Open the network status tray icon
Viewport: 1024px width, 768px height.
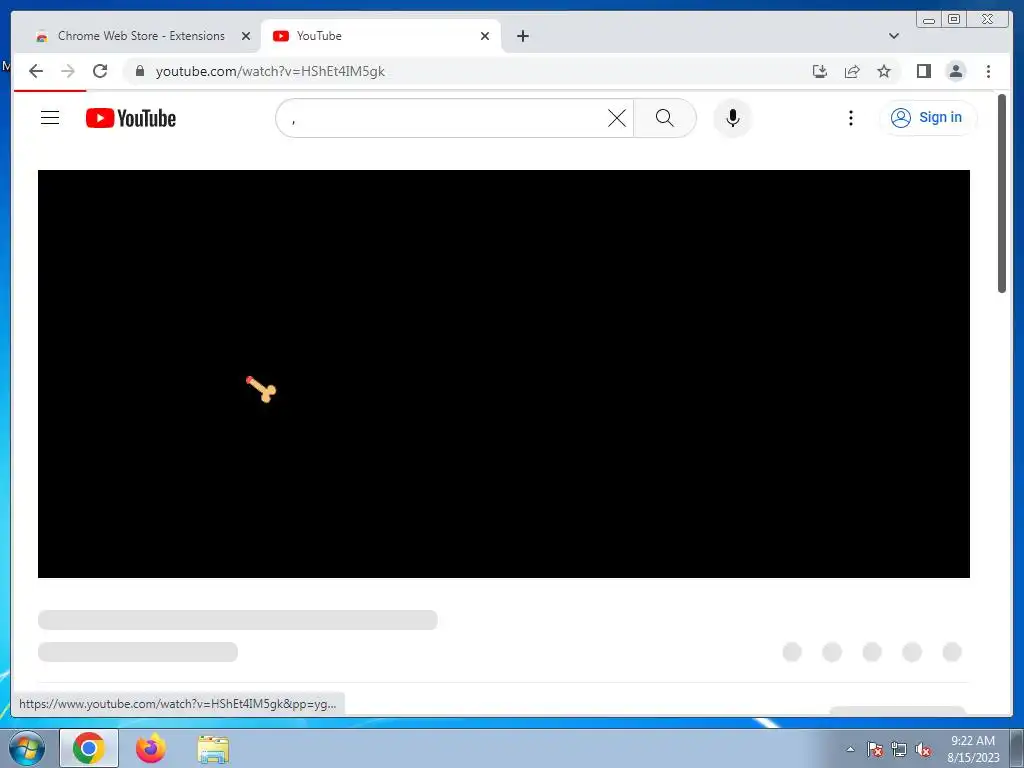click(x=899, y=749)
